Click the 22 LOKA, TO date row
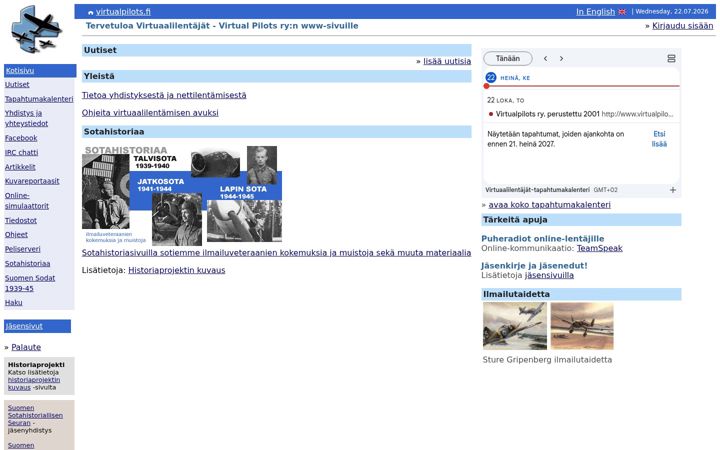Viewport: 720px width, 450px height. [506, 100]
